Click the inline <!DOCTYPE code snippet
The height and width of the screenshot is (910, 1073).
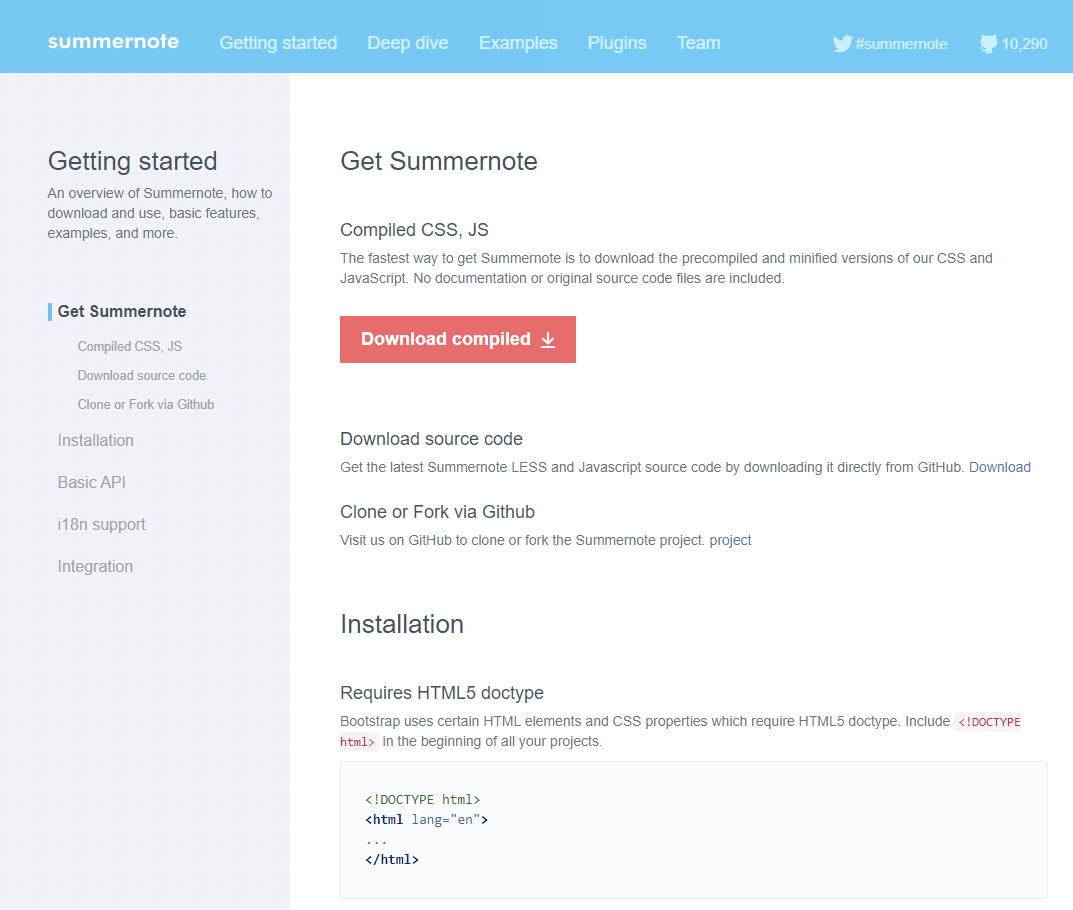pyautogui.click(x=988, y=722)
